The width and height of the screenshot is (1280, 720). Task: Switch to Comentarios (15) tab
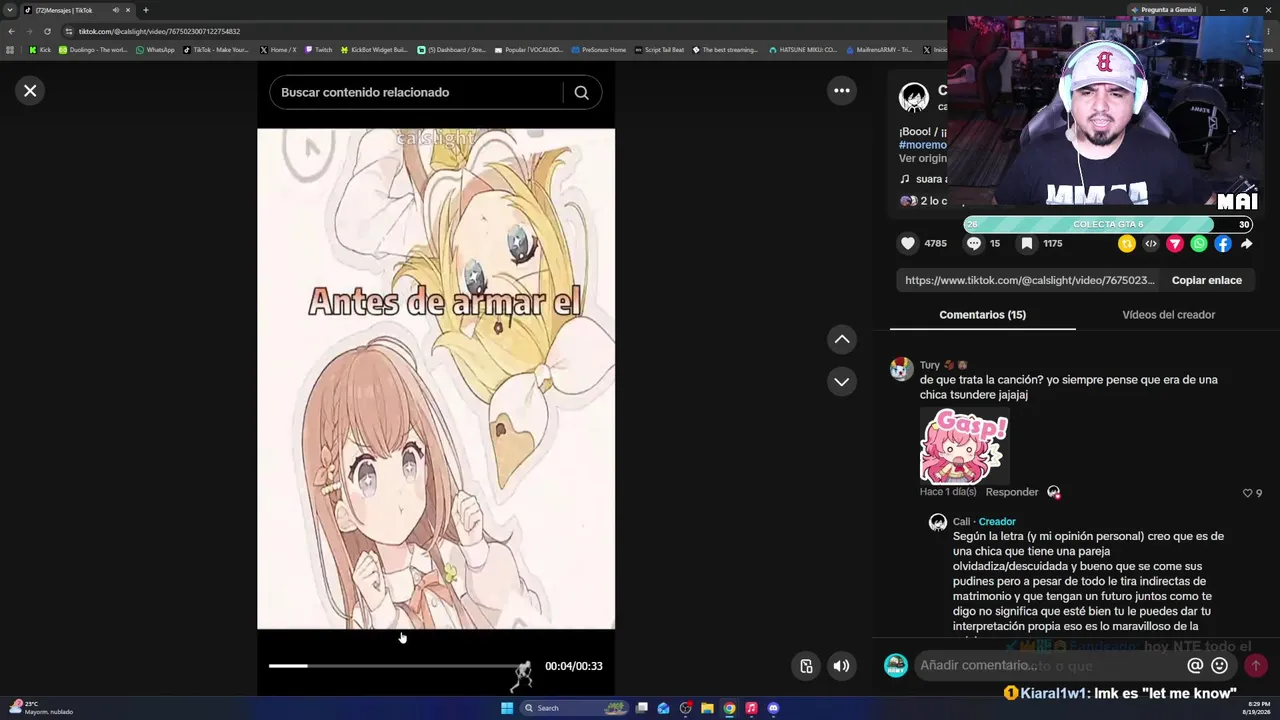[982, 315]
